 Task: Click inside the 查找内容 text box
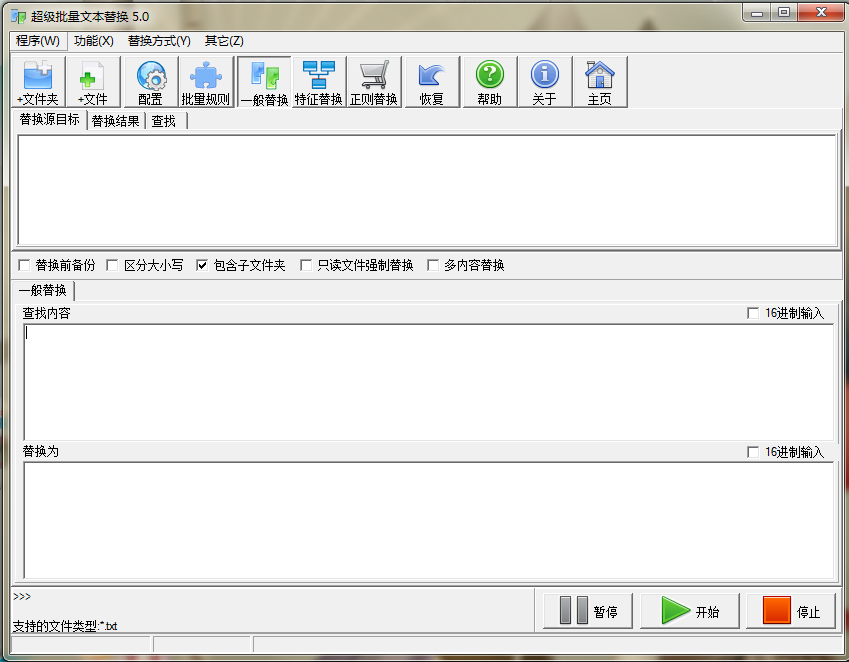428,382
